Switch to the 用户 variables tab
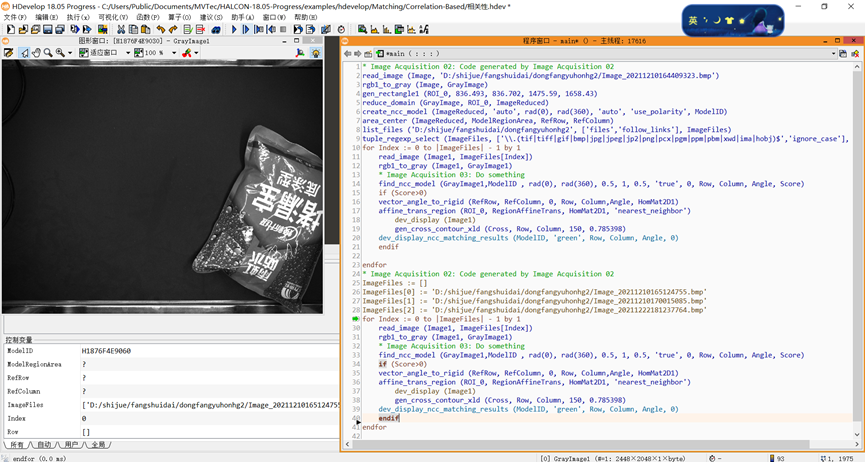This screenshot has width=865, height=462. point(71,445)
